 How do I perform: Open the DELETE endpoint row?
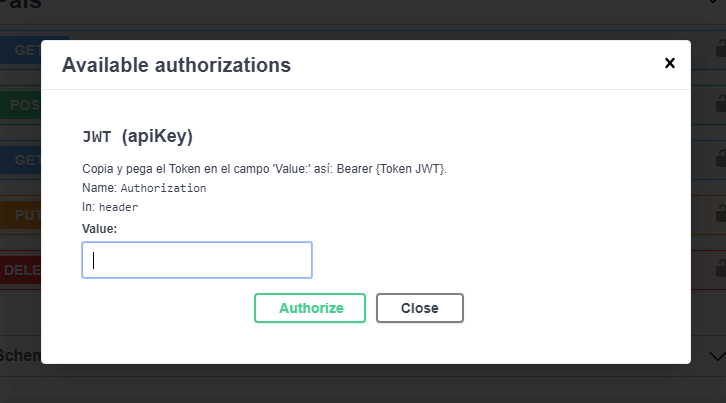point(20,270)
